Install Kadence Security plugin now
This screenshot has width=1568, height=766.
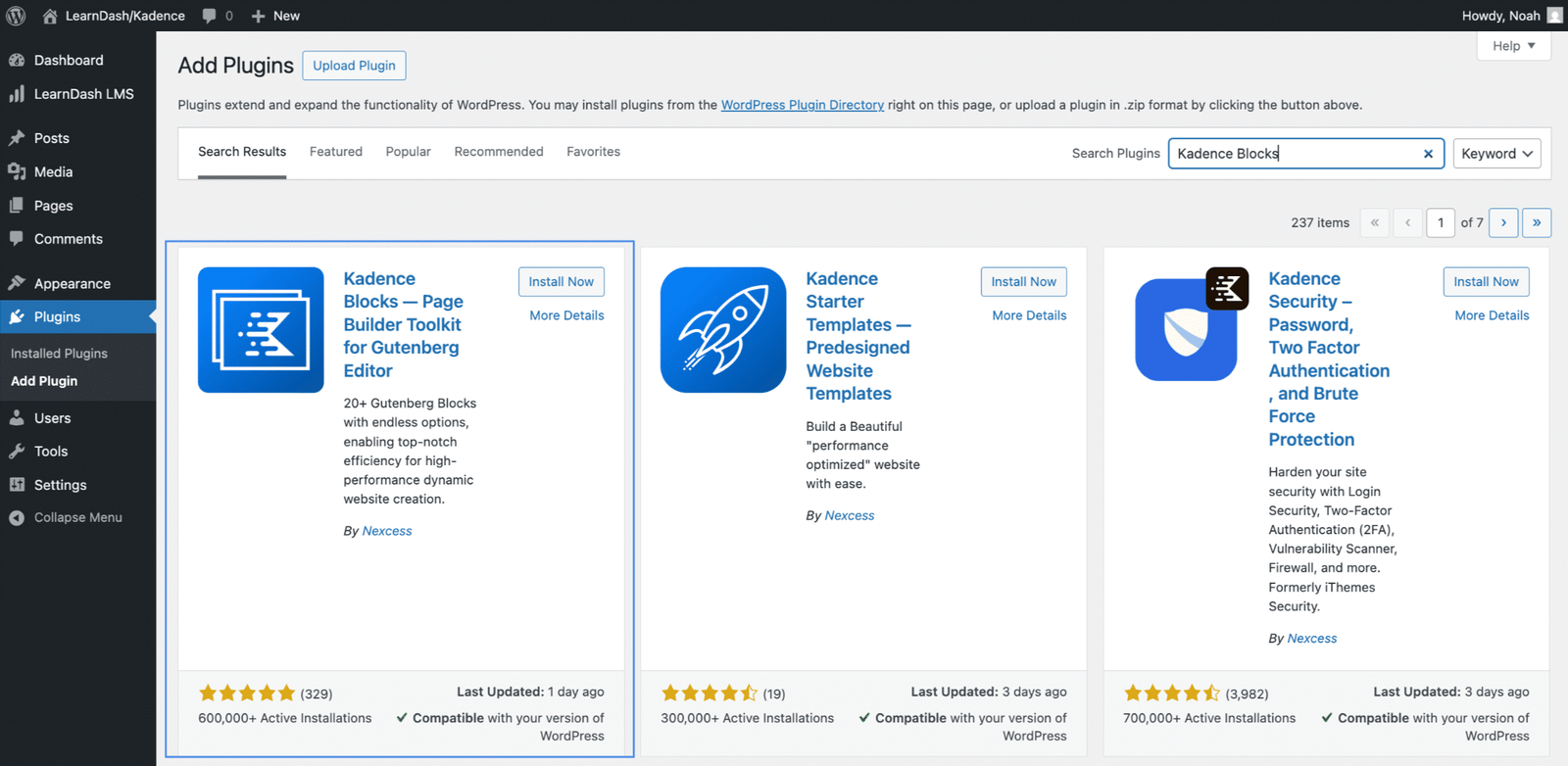click(x=1487, y=282)
